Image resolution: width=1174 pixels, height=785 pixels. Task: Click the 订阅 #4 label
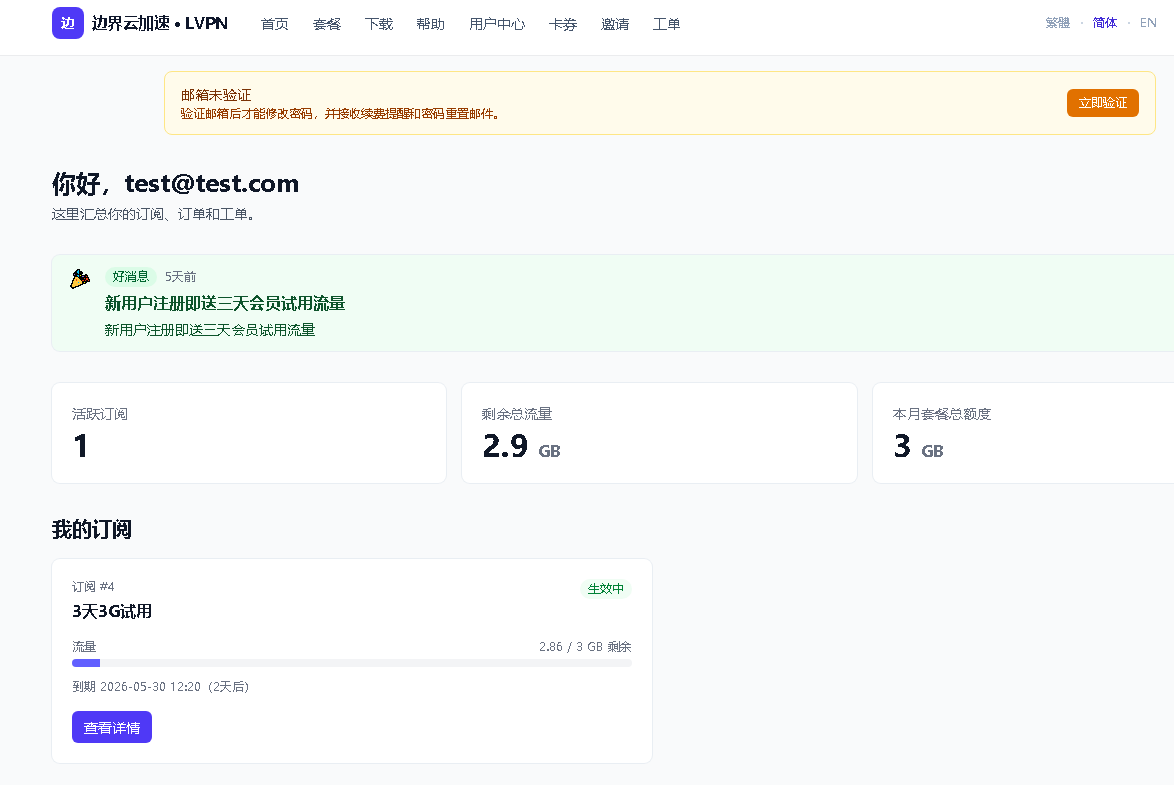[93, 587]
